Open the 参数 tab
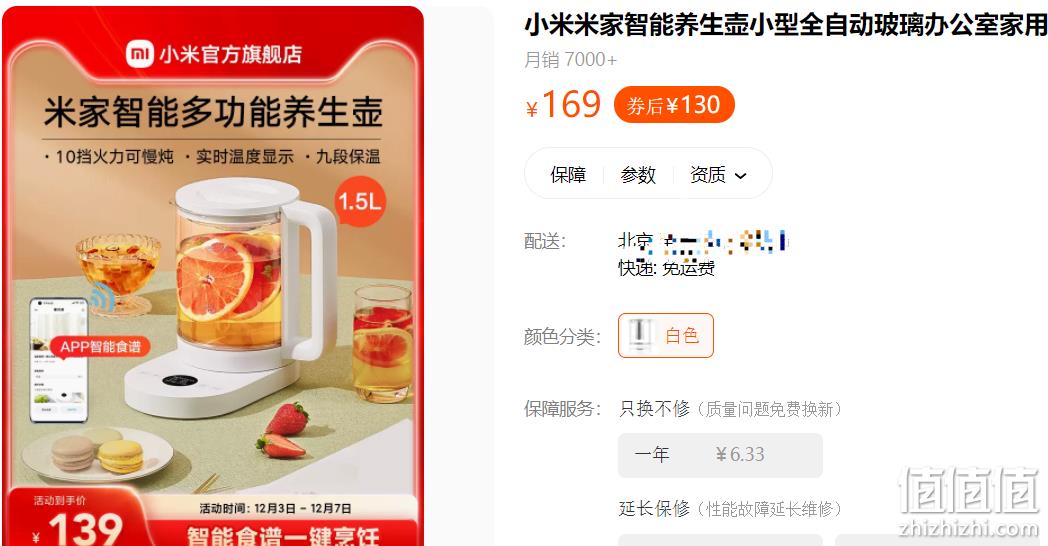 tap(638, 174)
